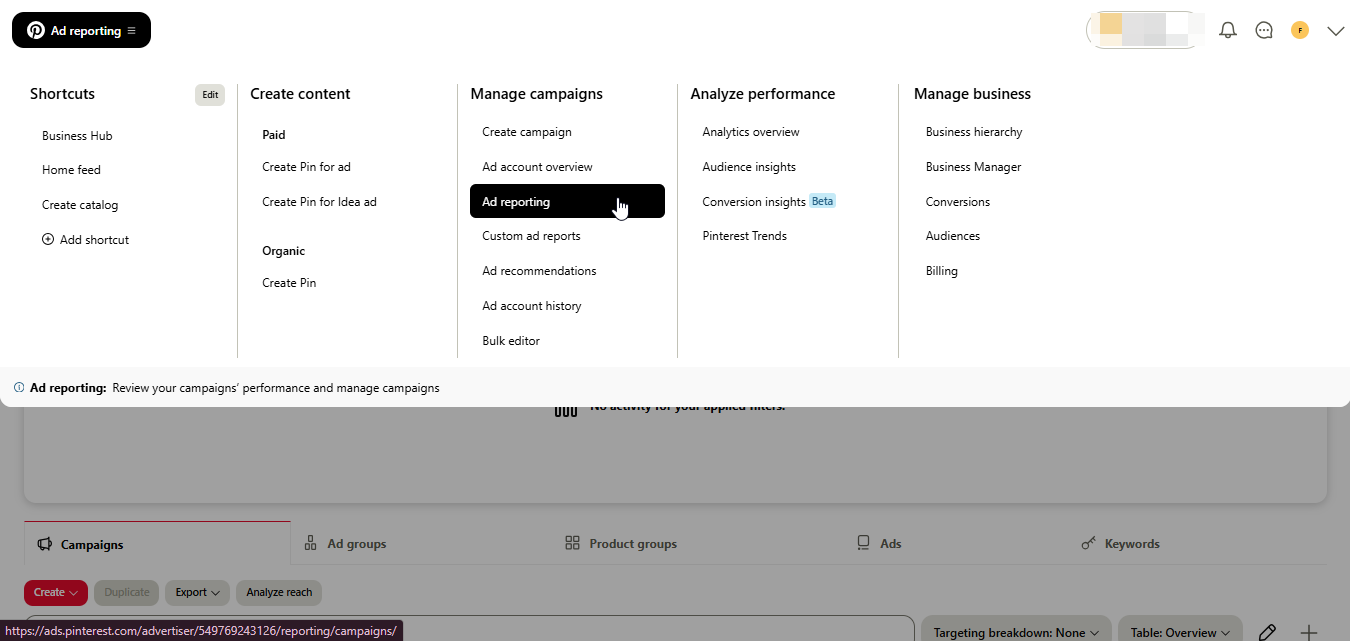Open Create catalog shortcut
Screen dimensions: 1350x641
80,205
